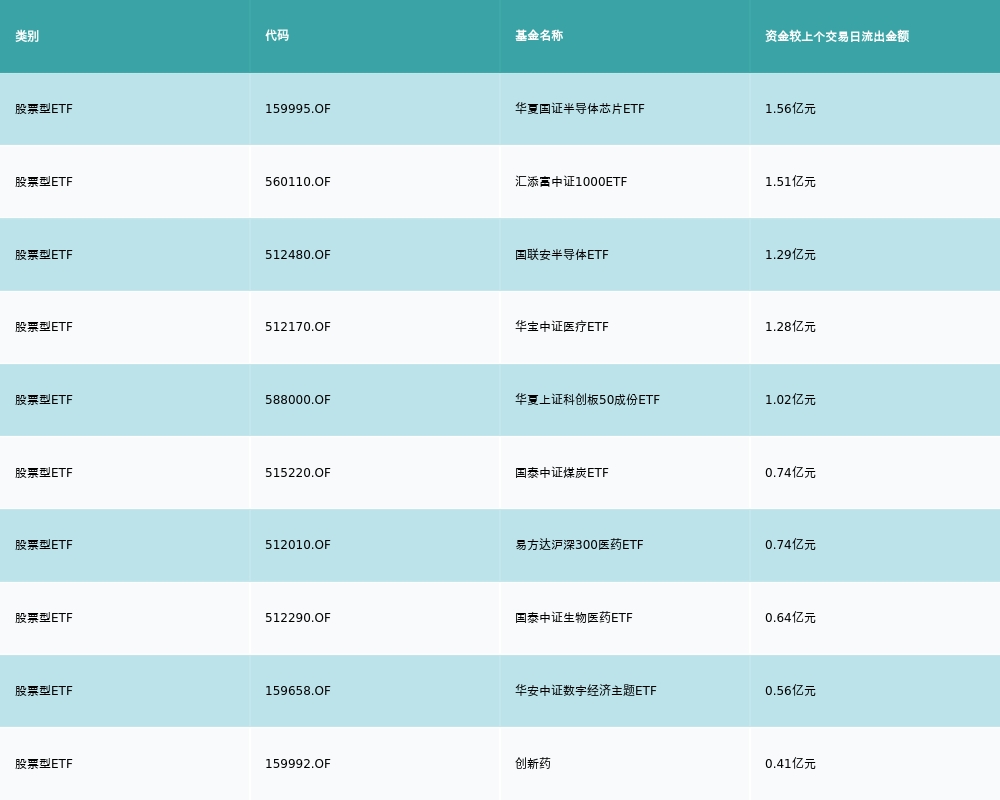Select fund name 国联安半导体ETF
This screenshot has width=1000, height=800.
562,255
